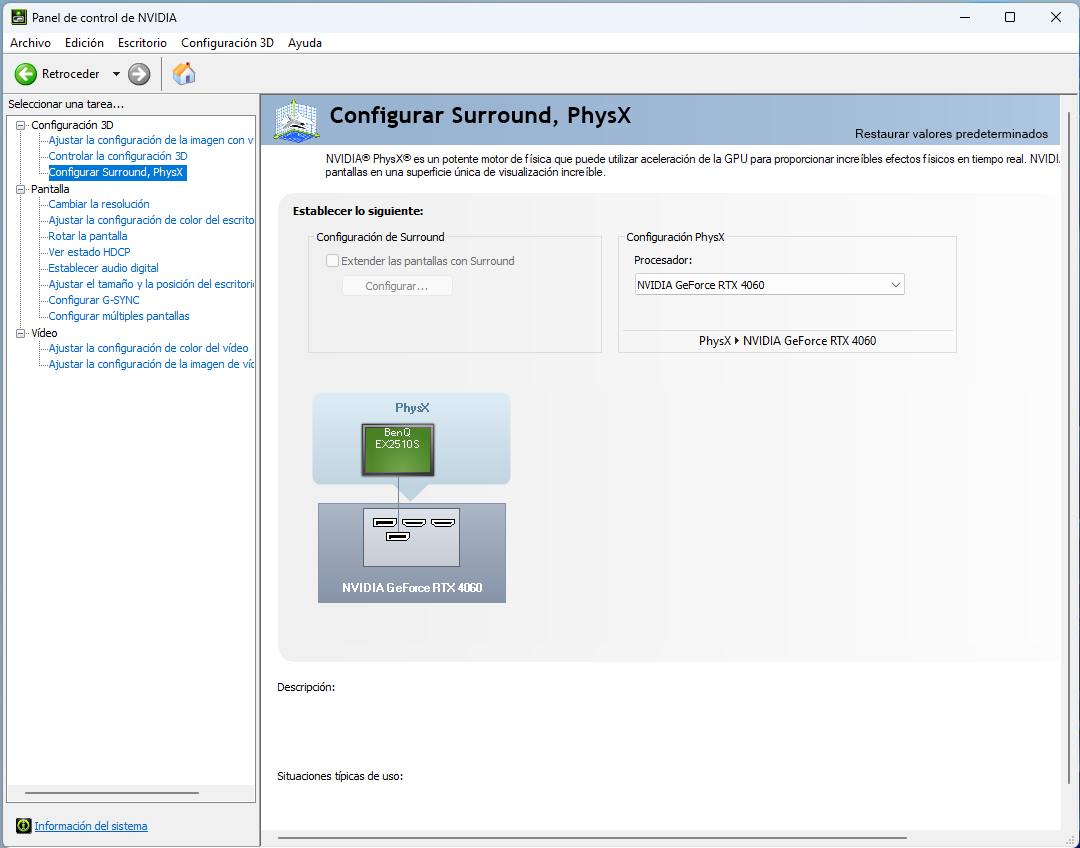Screen dimensions: 1080x848
Task: Open Controlar la configuración 3D
Action: [118, 156]
